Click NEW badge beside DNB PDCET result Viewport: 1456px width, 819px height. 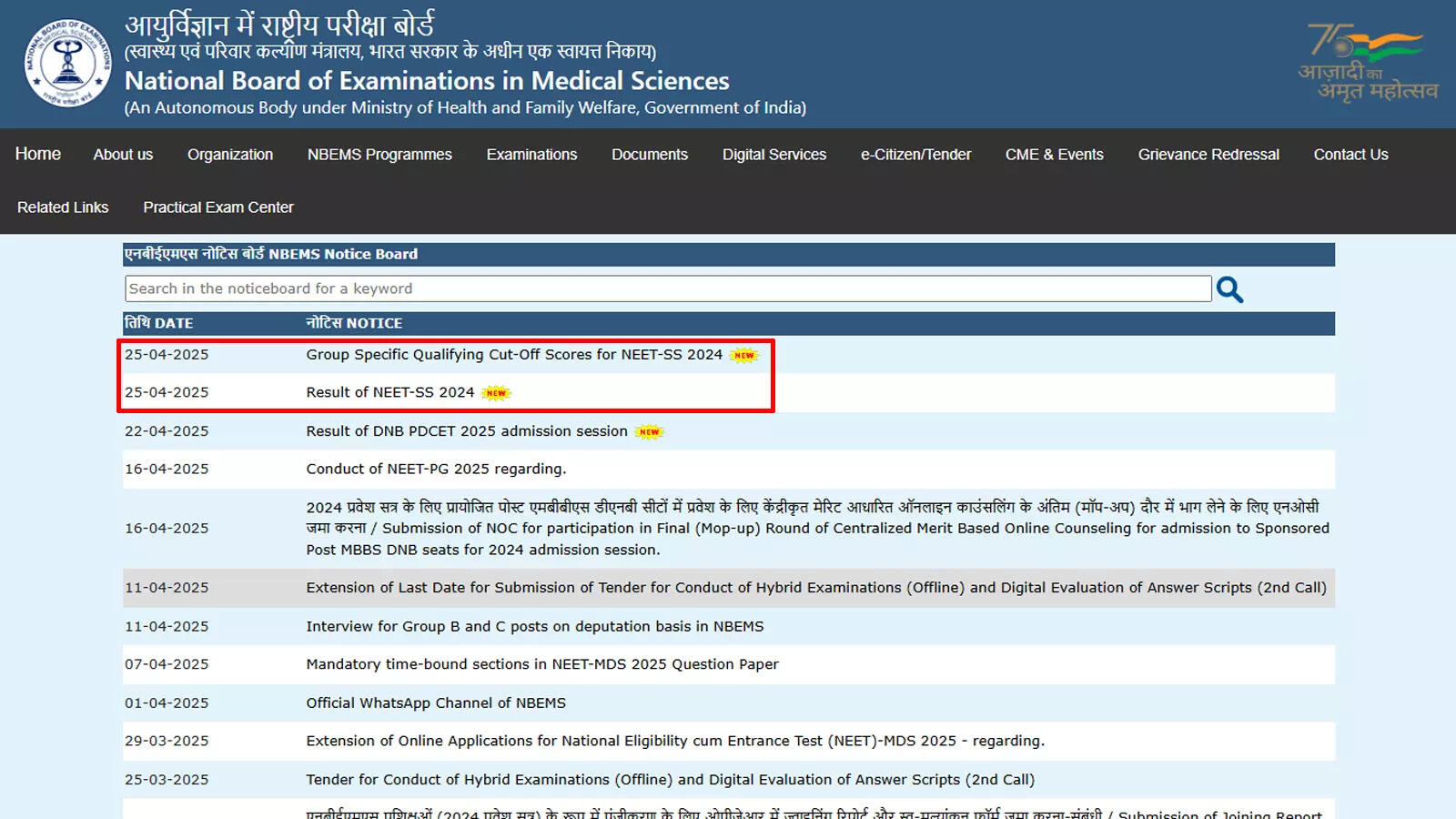tap(649, 432)
